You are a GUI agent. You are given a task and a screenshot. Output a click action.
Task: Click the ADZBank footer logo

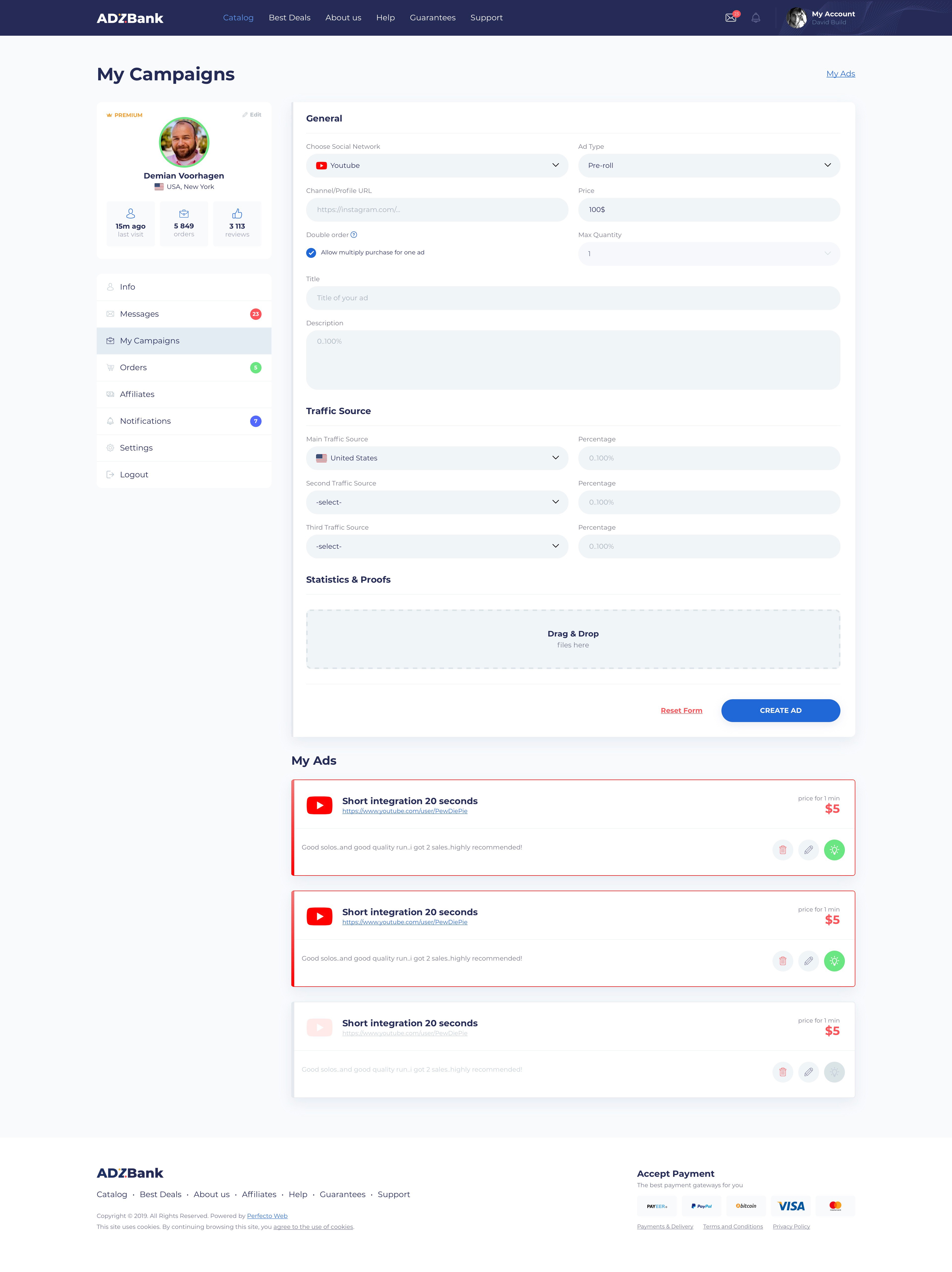click(x=130, y=1173)
